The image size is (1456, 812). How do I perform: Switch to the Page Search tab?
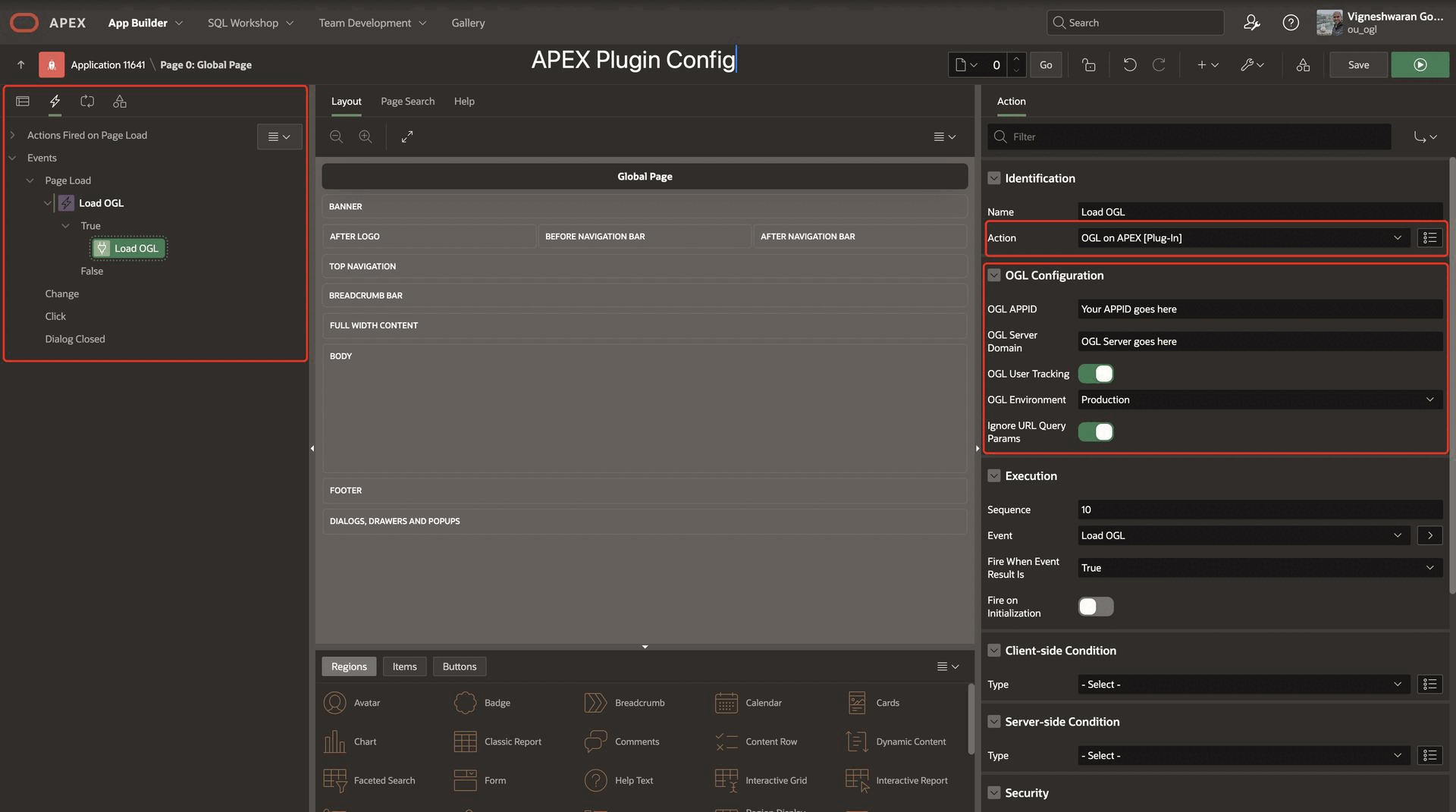click(x=407, y=101)
